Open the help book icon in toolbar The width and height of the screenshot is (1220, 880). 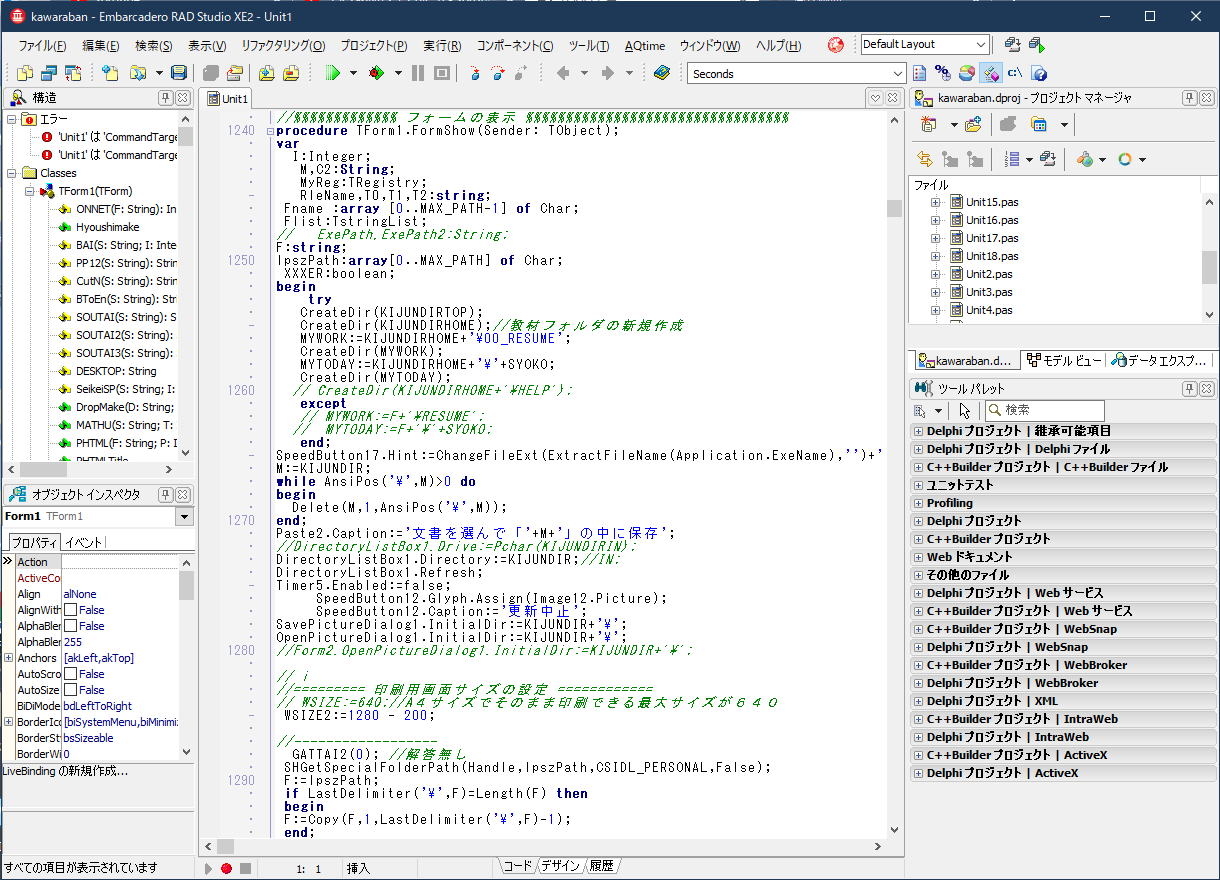point(661,73)
